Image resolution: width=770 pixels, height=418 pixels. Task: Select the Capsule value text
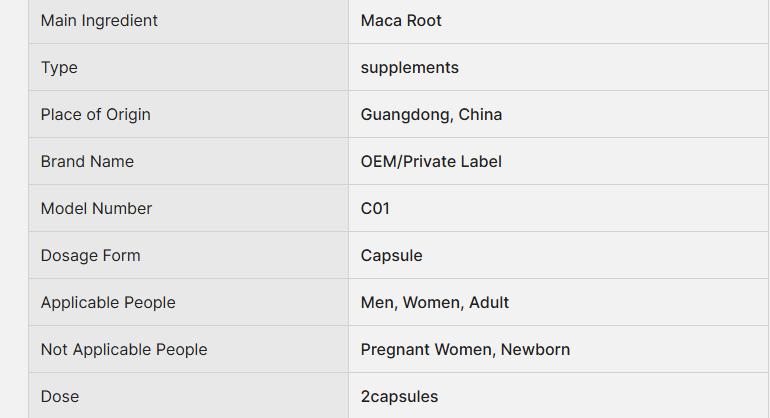tap(391, 256)
